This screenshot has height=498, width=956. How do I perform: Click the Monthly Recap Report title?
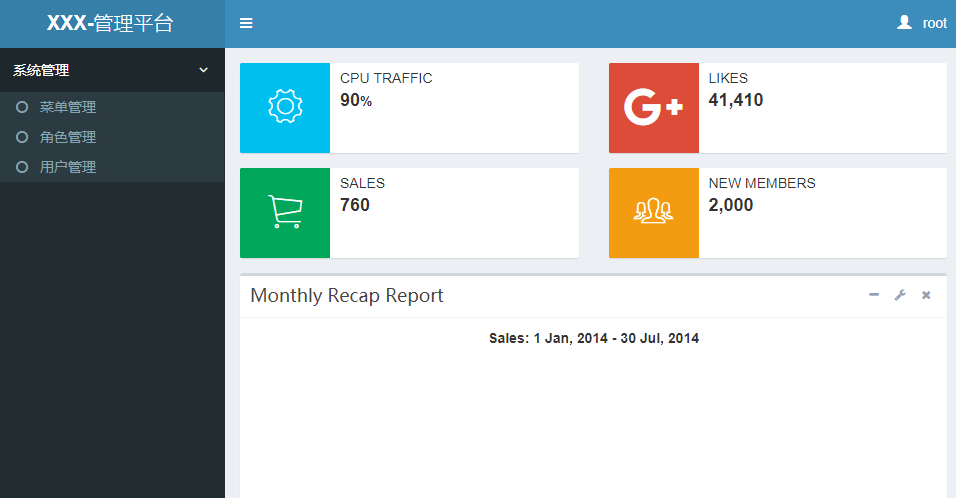(x=346, y=296)
